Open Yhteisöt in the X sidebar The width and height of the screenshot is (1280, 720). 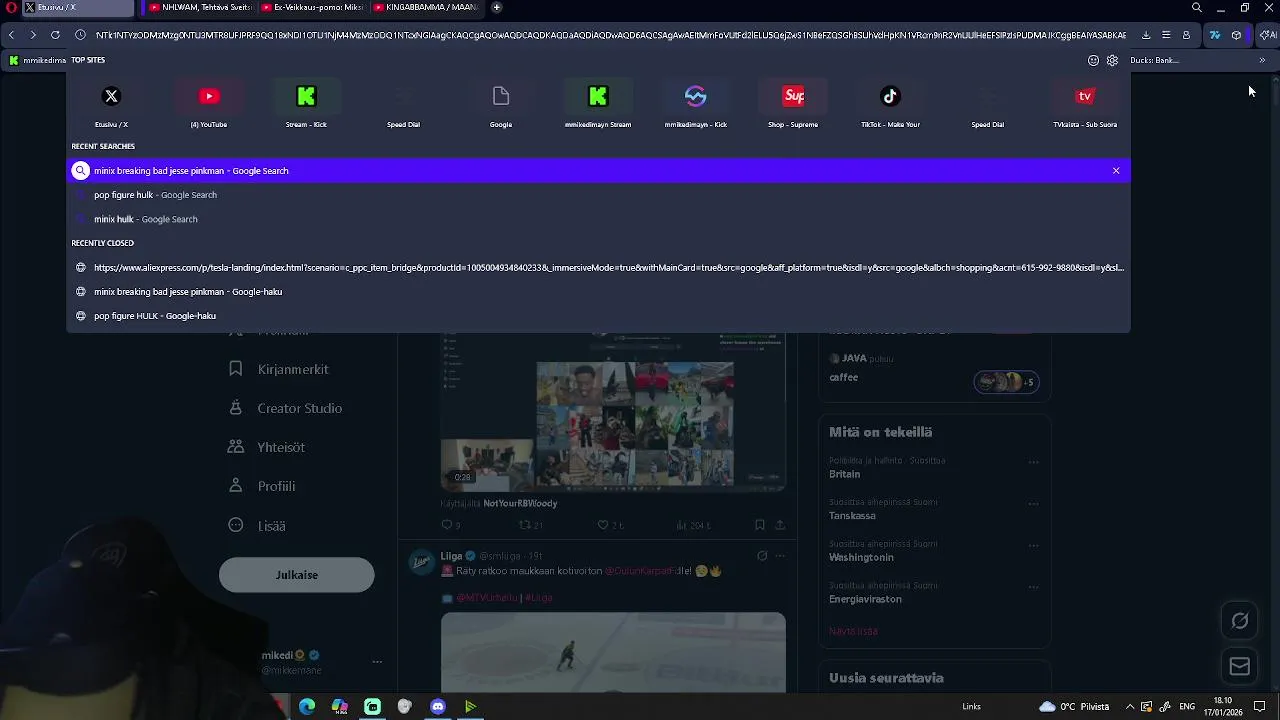(x=267, y=447)
